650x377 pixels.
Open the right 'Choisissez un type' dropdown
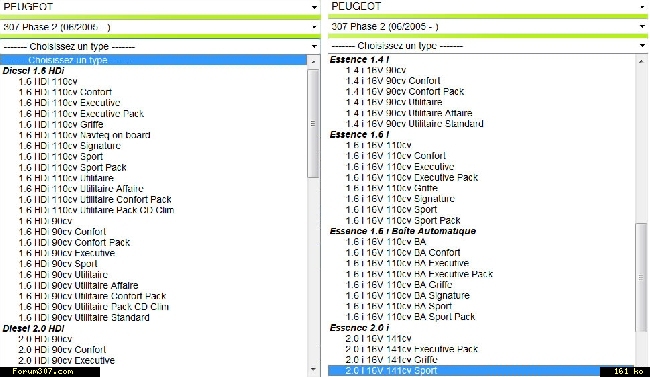pos(489,46)
